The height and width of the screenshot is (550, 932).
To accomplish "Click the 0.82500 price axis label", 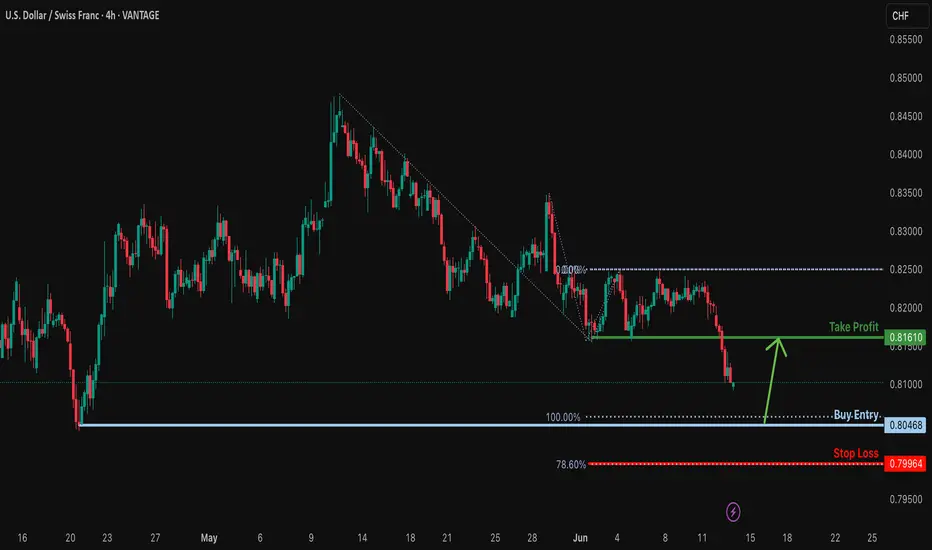I will [906, 270].
